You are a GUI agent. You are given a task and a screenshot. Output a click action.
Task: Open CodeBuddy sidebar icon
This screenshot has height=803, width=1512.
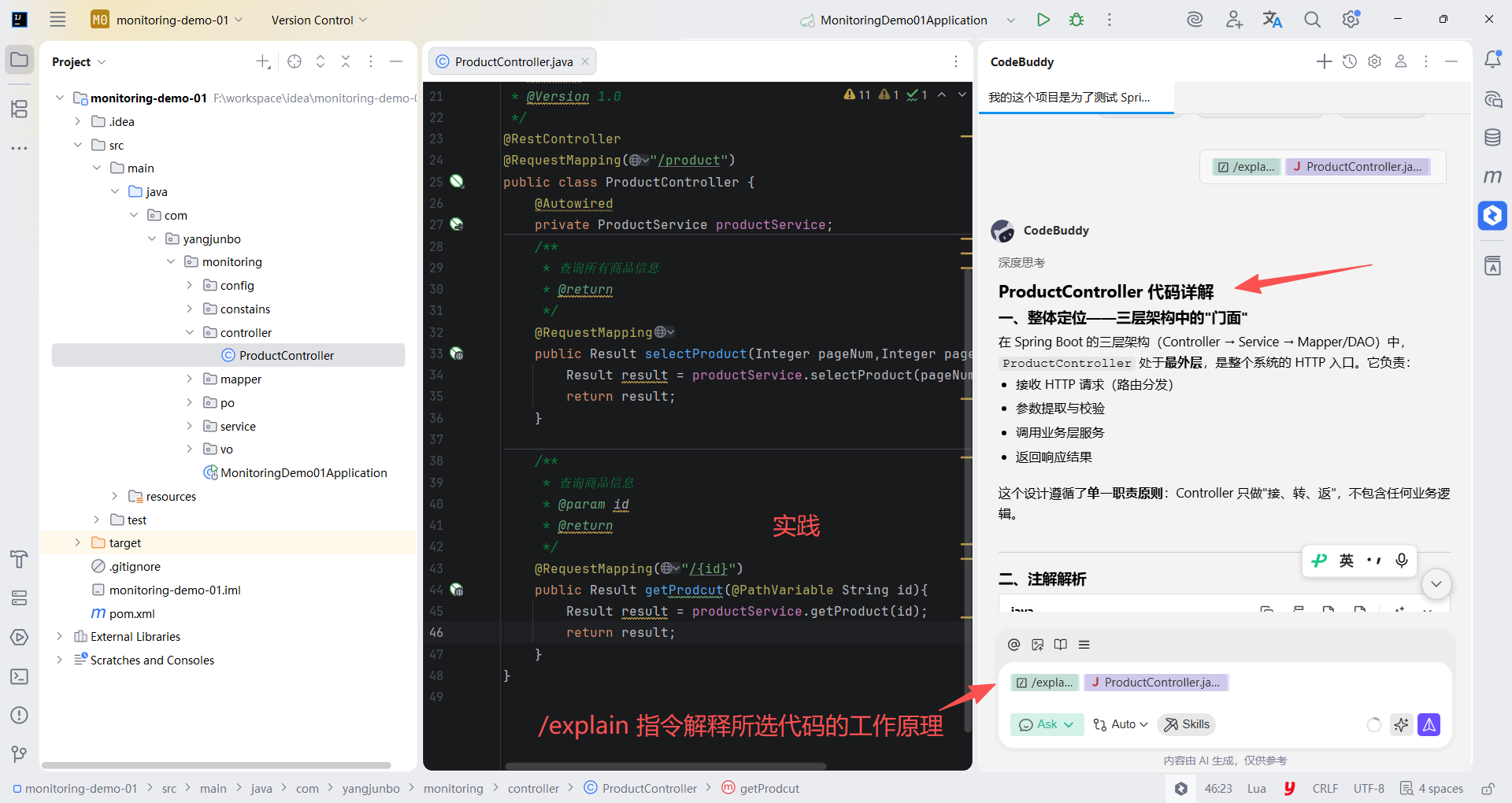1492,215
